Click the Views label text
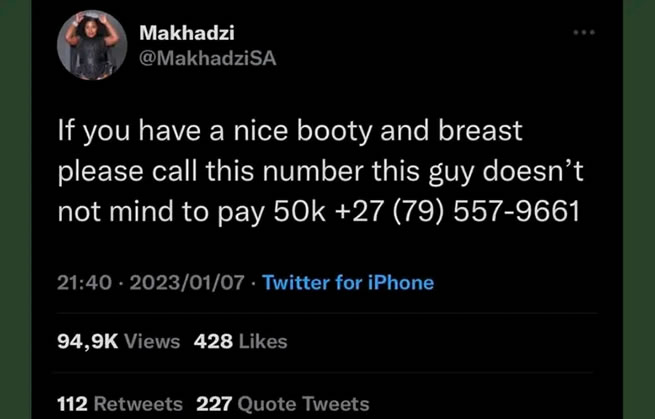The height and width of the screenshot is (419, 655). (152, 342)
